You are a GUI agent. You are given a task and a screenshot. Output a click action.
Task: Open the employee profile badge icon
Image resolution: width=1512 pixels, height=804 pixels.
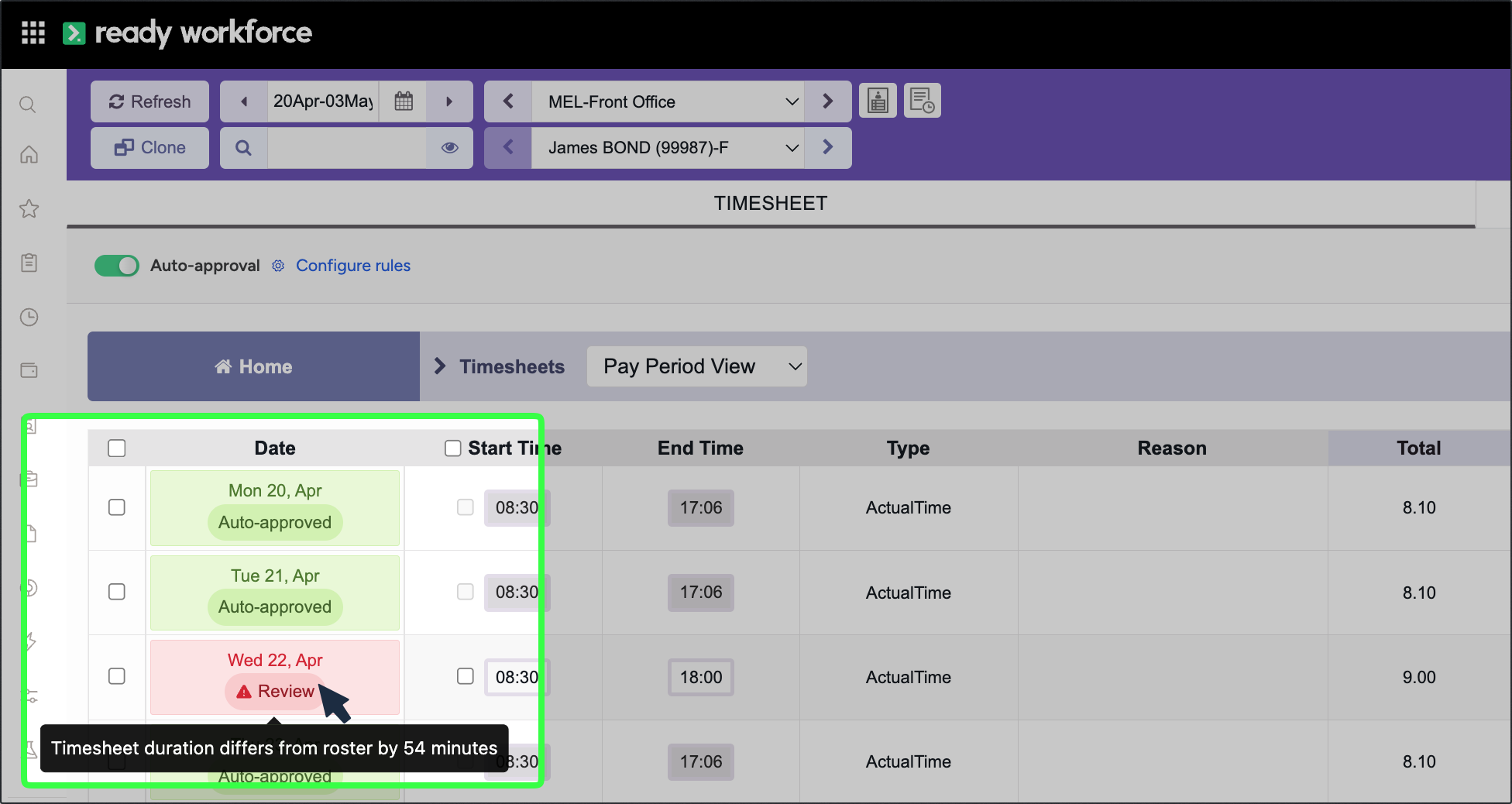tap(878, 101)
